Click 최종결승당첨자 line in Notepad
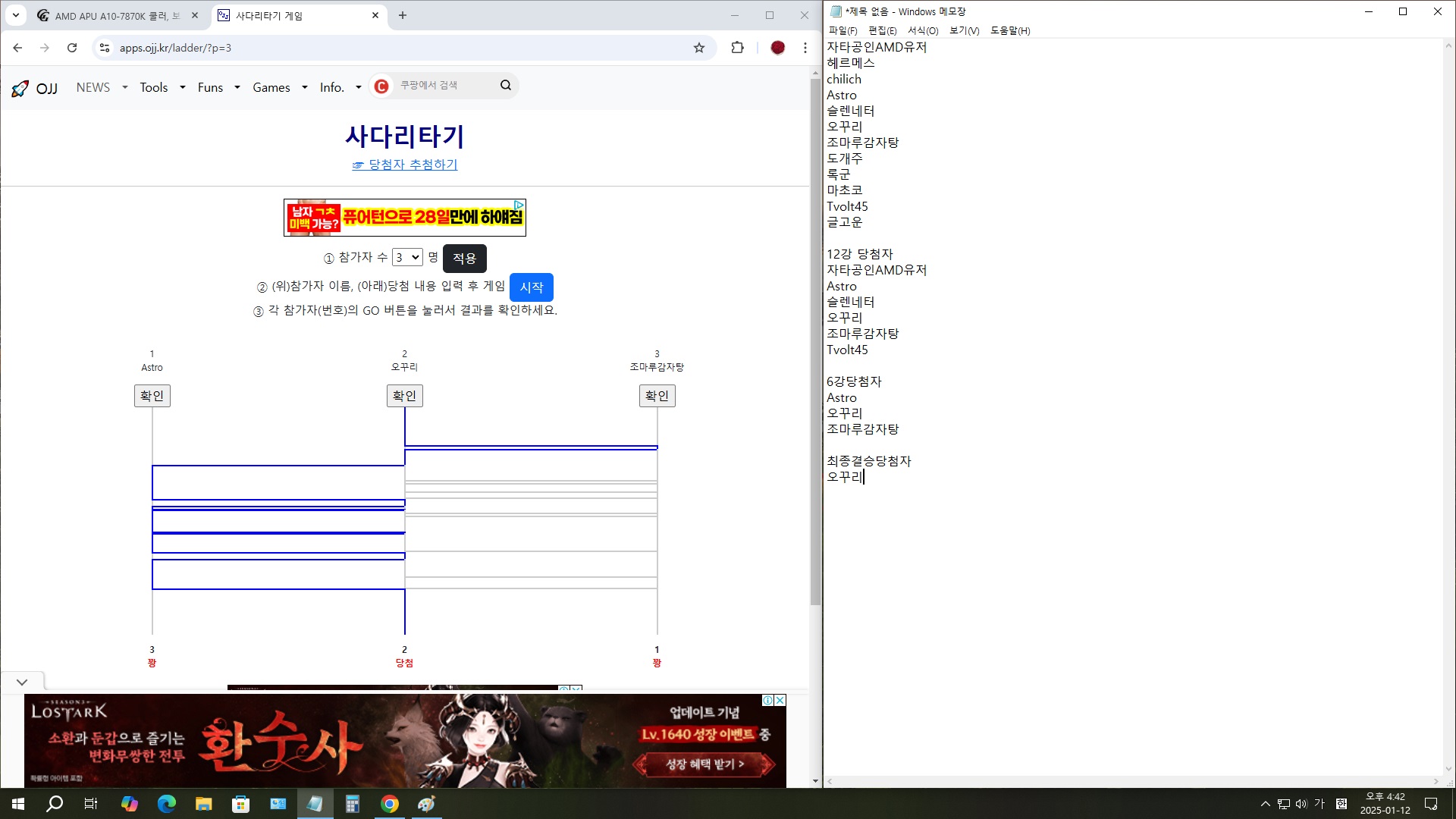The width and height of the screenshot is (1456, 819). click(x=869, y=461)
